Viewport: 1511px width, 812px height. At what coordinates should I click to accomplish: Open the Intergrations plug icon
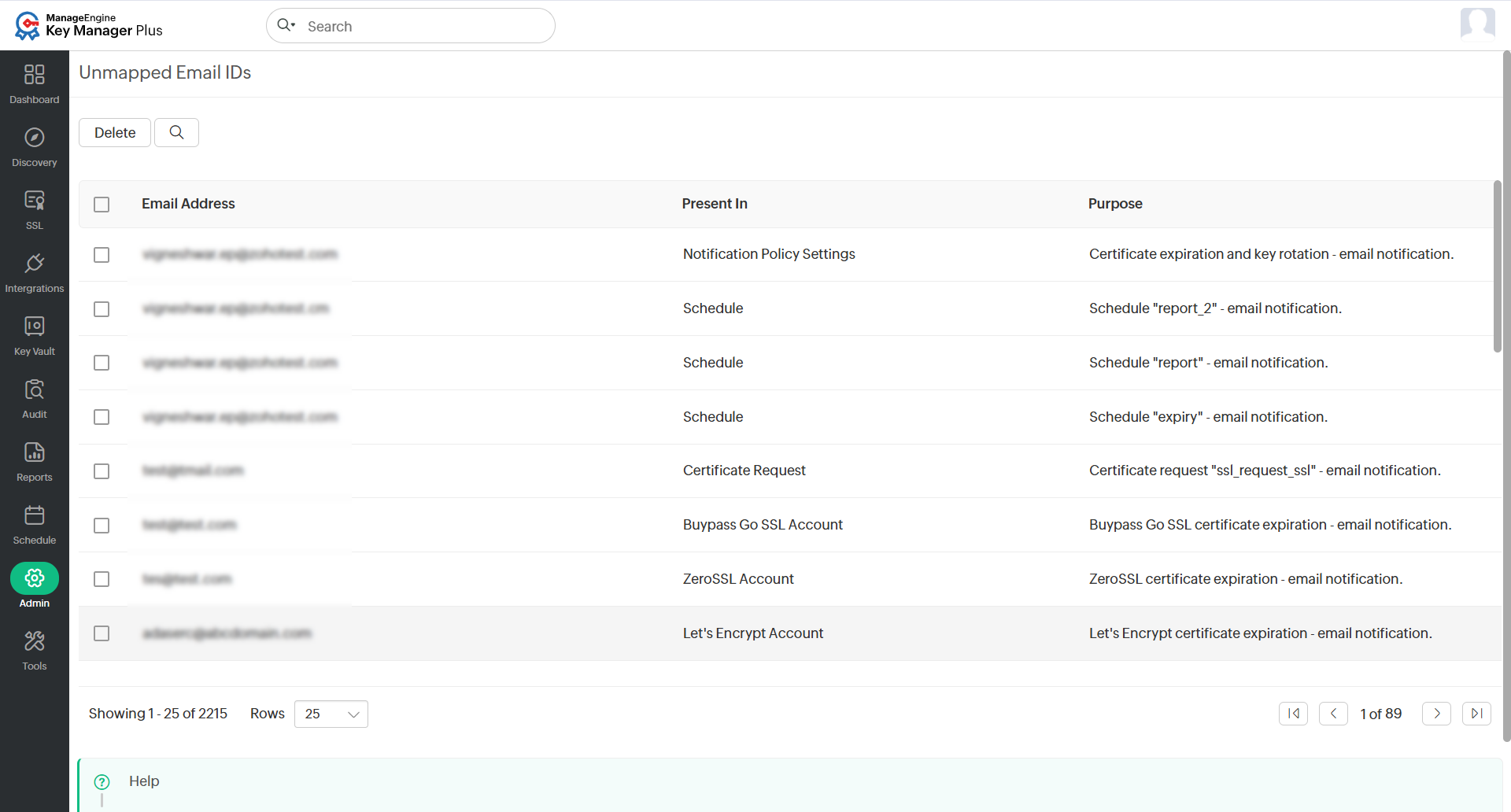pyautogui.click(x=35, y=264)
